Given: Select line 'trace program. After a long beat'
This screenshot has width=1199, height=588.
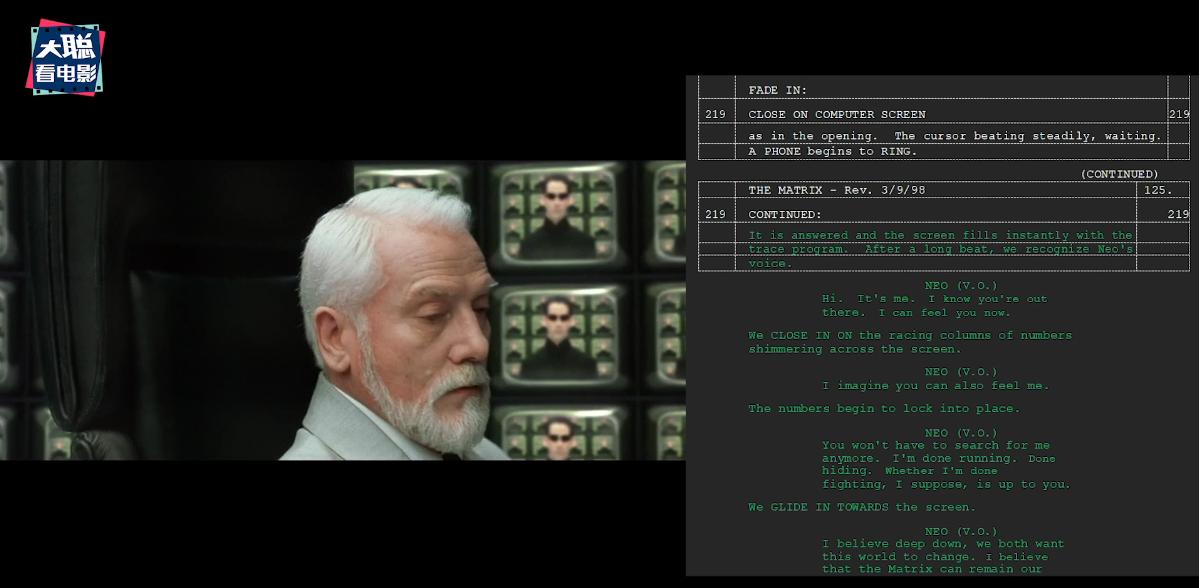Looking at the screenshot, I should pos(941,249).
